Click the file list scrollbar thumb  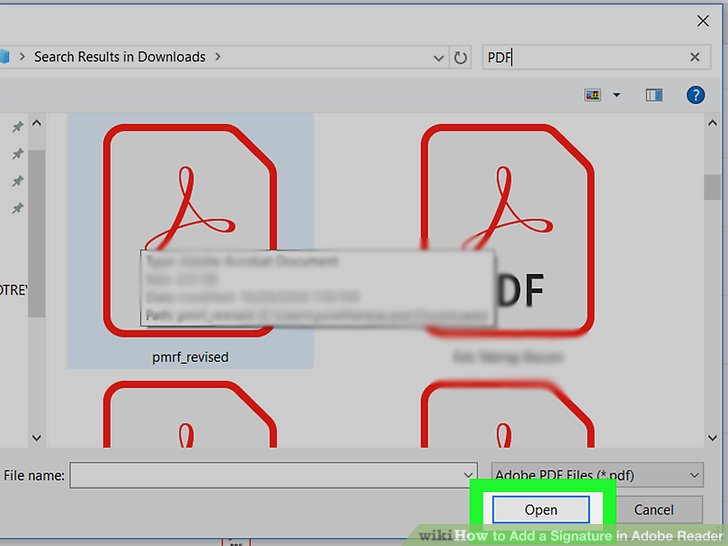tap(712, 187)
